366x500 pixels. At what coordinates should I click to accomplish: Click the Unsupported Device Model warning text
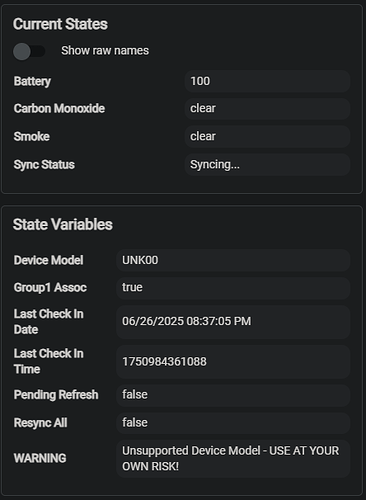pos(230,458)
